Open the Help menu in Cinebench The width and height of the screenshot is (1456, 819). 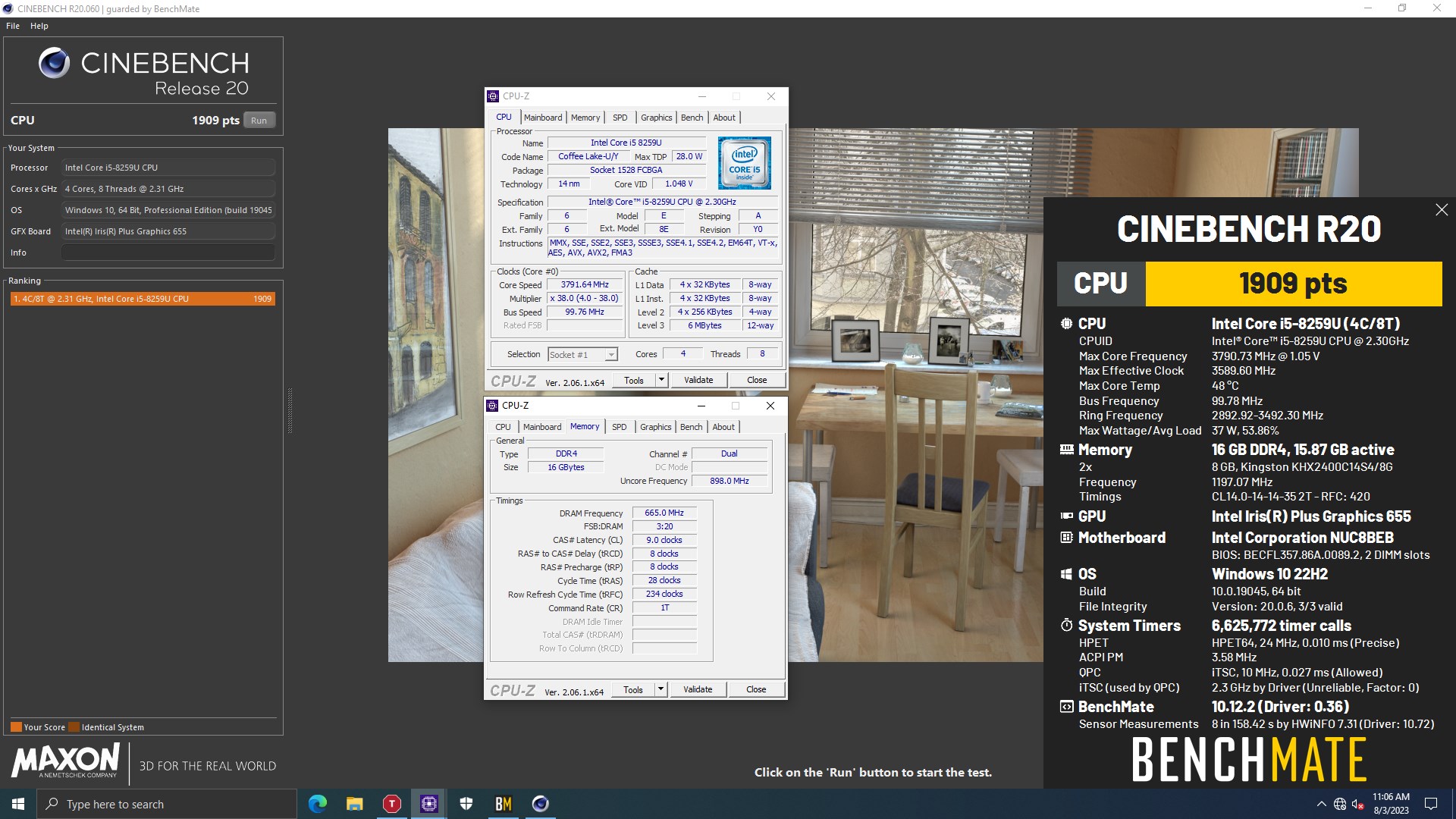[x=39, y=26]
